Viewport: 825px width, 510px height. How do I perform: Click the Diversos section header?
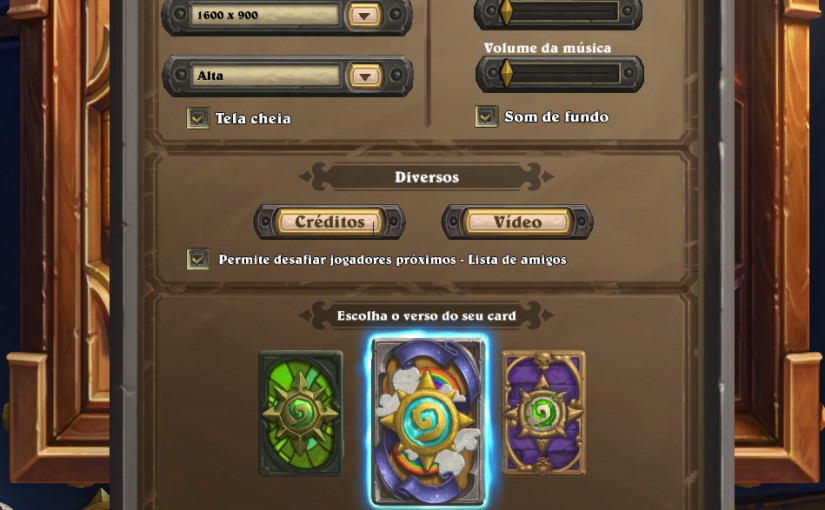[x=427, y=177]
